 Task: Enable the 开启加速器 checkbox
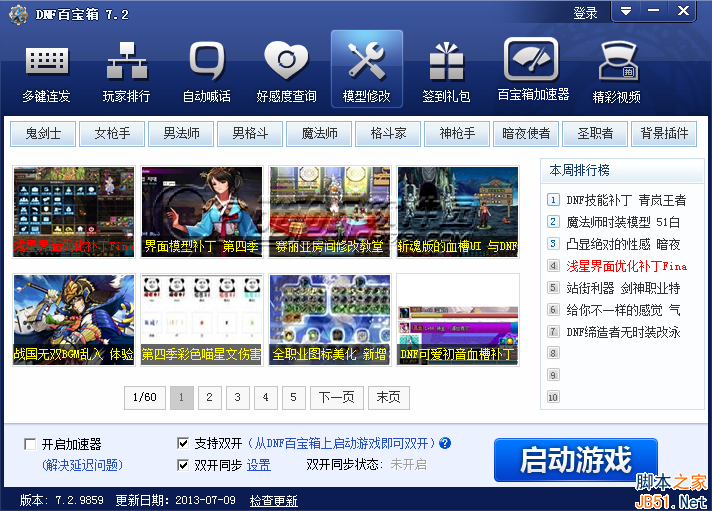(x=30, y=444)
